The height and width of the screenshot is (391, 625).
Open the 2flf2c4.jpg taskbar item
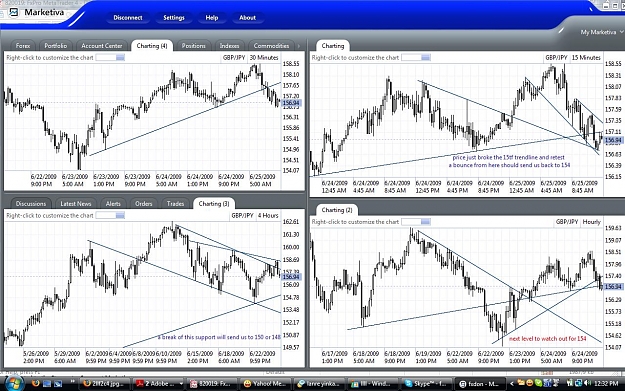105,384
